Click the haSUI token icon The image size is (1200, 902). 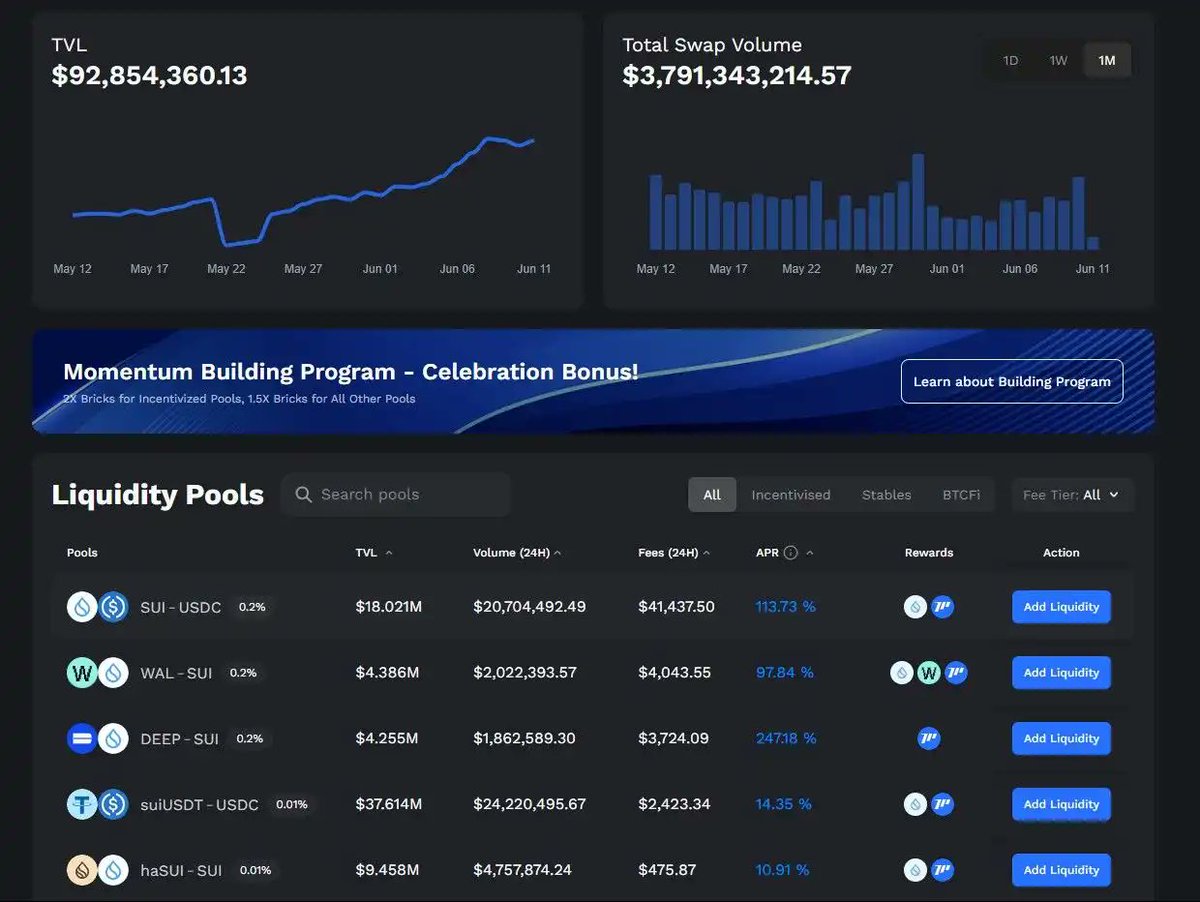click(x=83, y=870)
